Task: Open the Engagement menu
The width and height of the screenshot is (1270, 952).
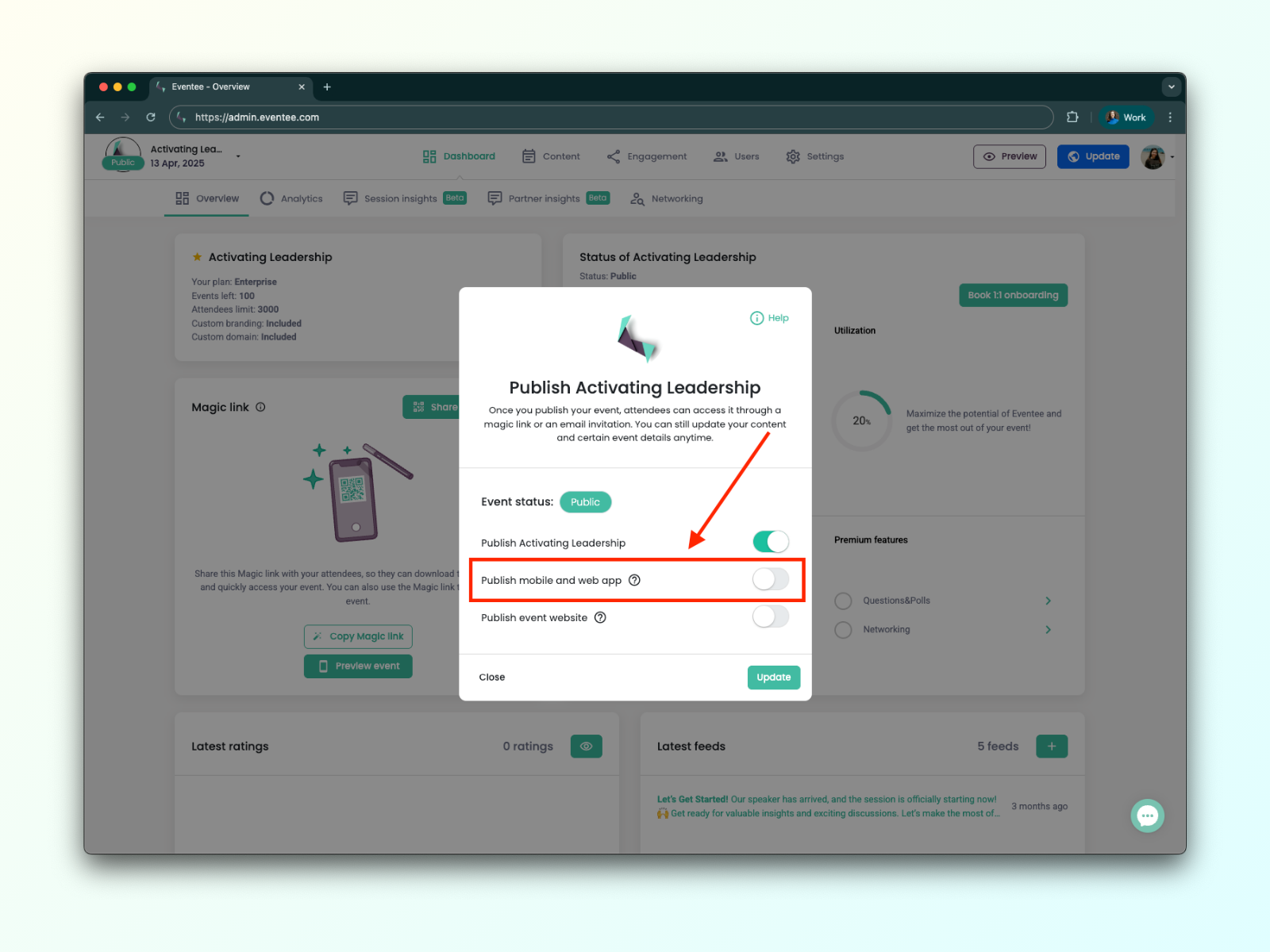Action: point(647,156)
